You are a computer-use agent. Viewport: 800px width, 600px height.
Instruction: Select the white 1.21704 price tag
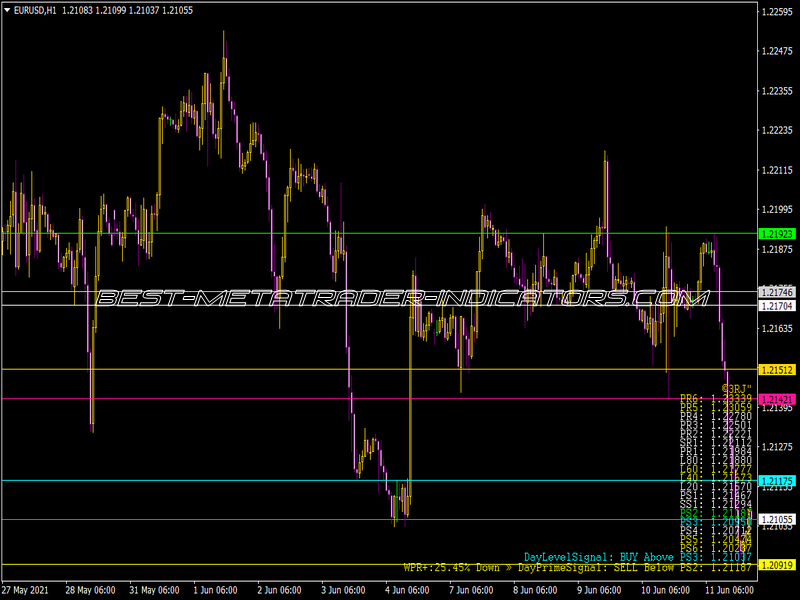click(777, 306)
